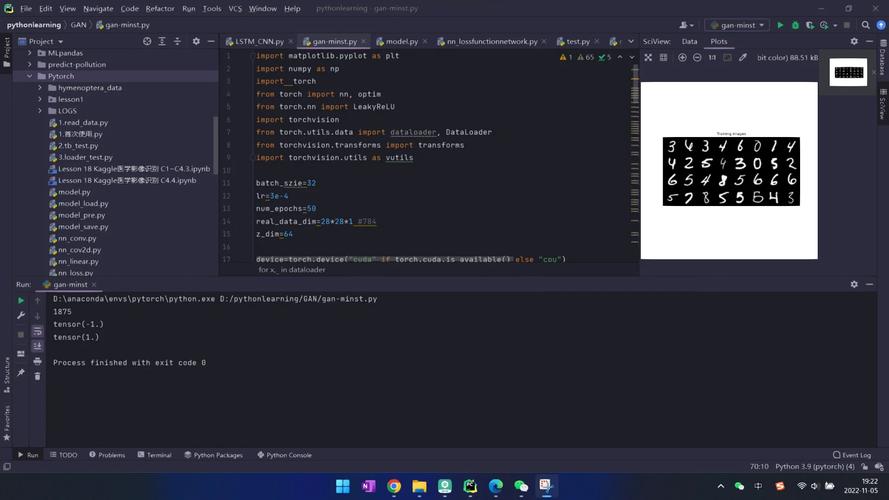Clear console output with trash icon
This screenshot has height=500, width=889.
37,376
